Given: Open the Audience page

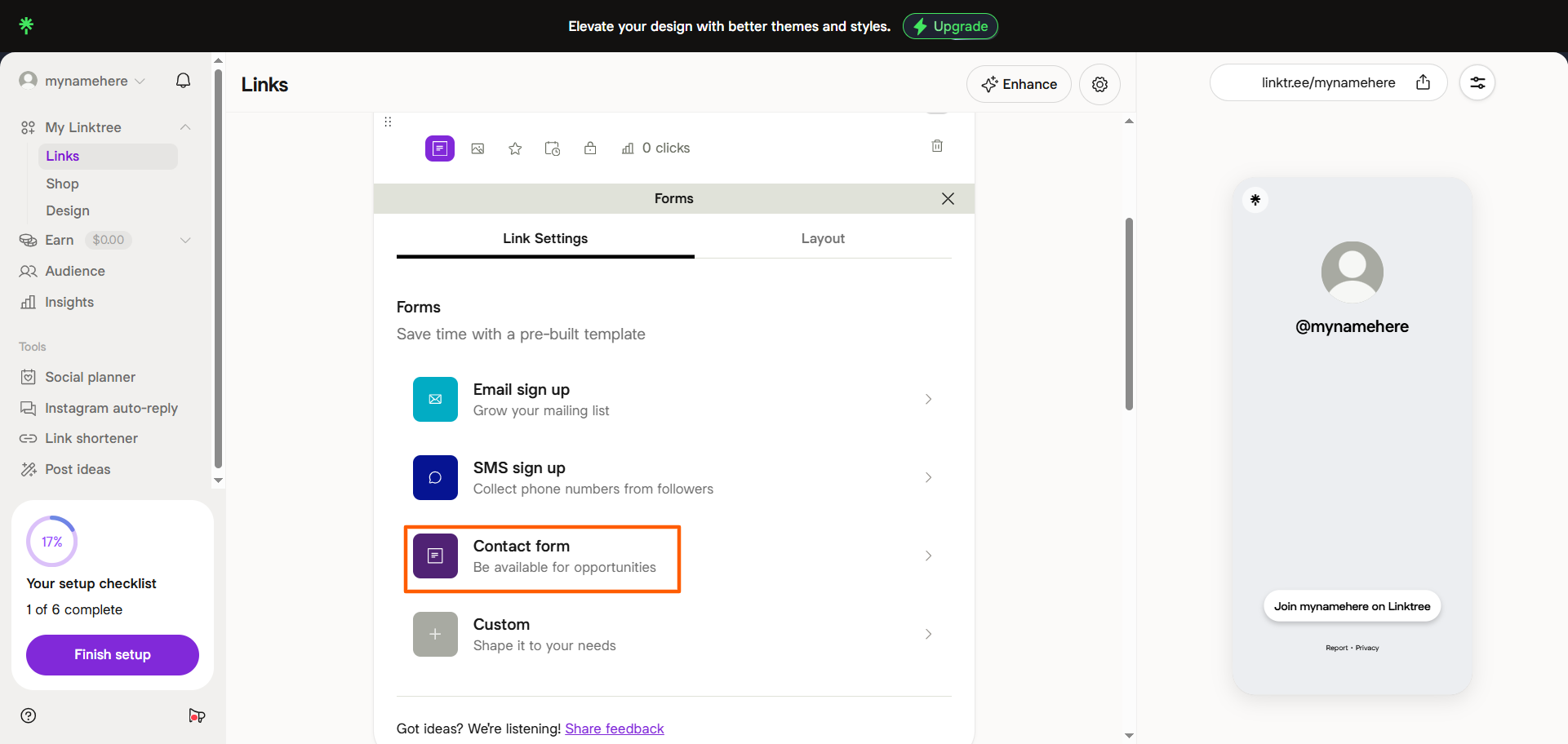Looking at the screenshot, I should point(75,271).
